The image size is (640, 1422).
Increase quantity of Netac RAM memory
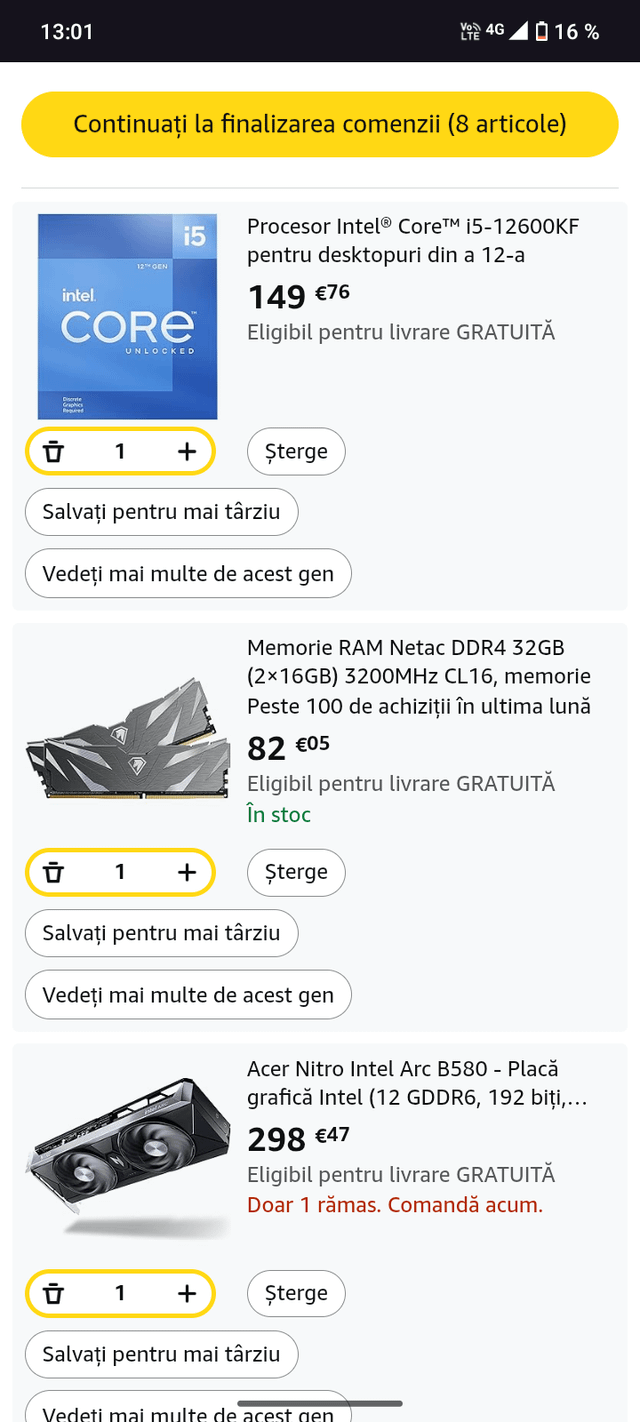pyautogui.click(x=187, y=873)
